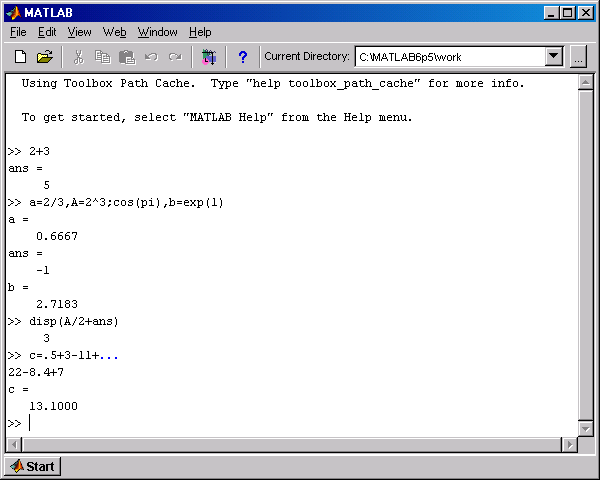Minimize the MATLAB window

point(551,13)
